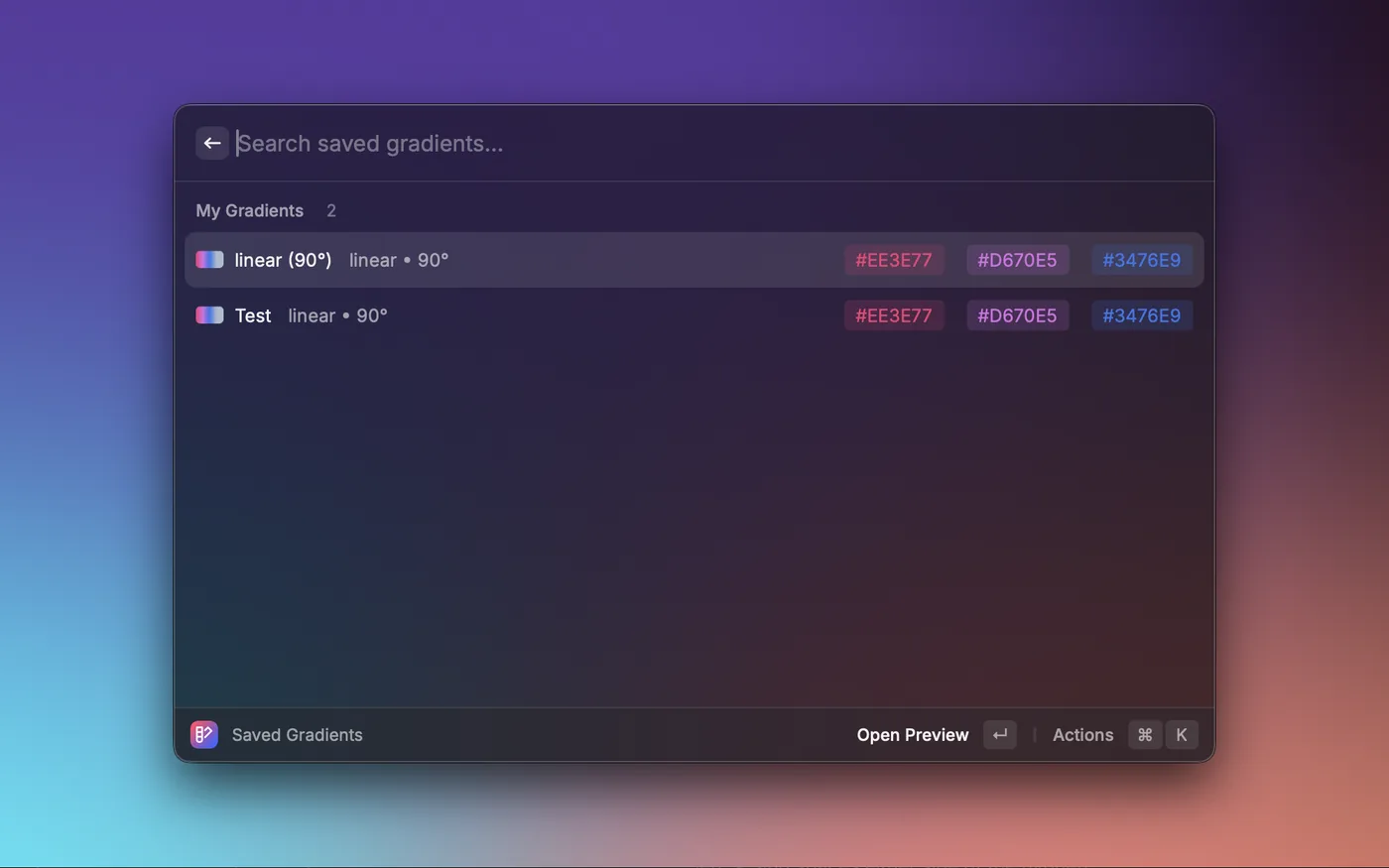Click #EE3E77 tag in linear (90°) row

[x=894, y=260]
